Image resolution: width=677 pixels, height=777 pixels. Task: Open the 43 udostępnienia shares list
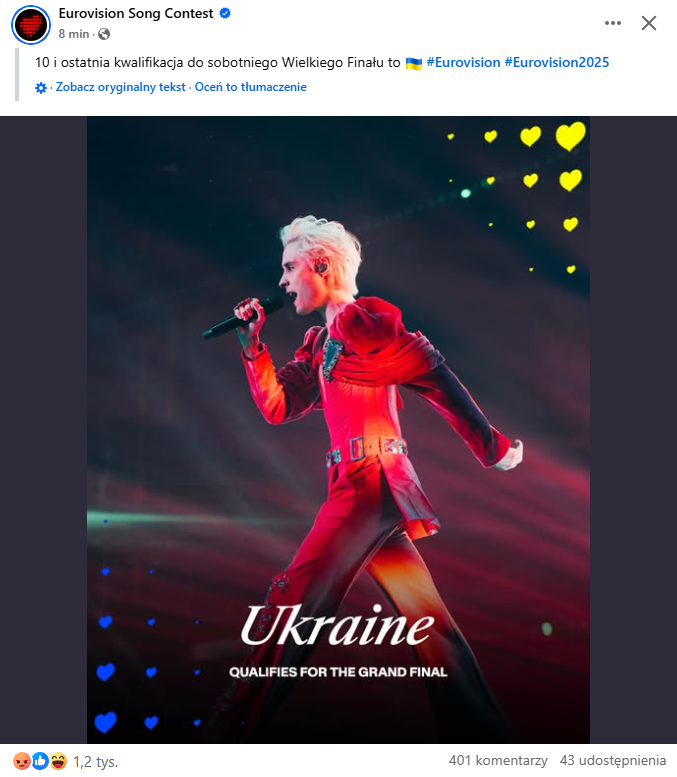pos(613,760)
